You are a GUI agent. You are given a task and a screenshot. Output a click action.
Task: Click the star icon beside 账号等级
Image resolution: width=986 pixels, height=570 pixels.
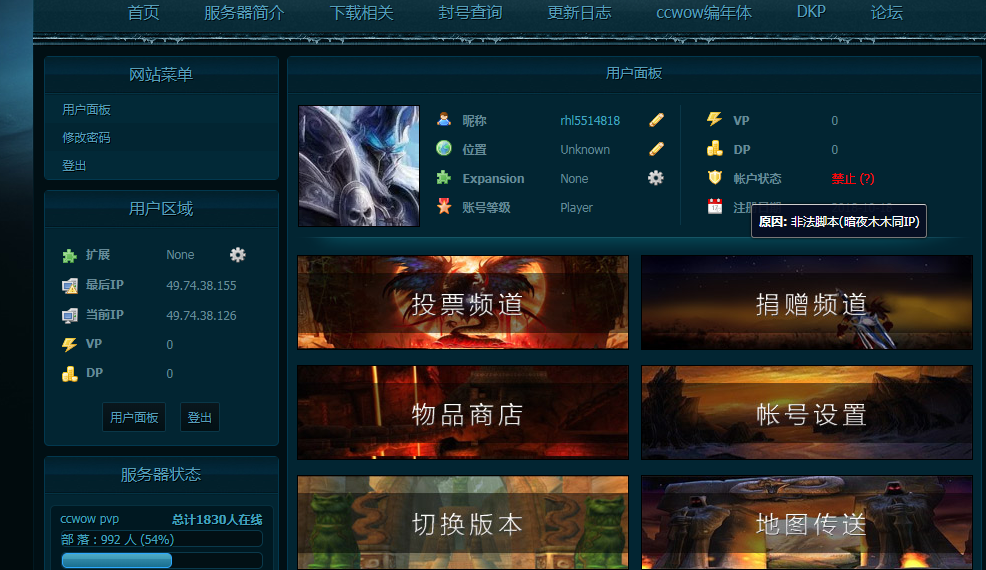tap(444, 206)
